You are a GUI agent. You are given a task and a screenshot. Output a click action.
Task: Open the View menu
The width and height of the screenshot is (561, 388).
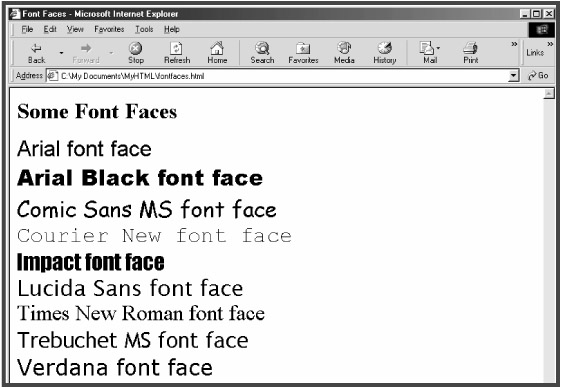click(x=75, y=29)
